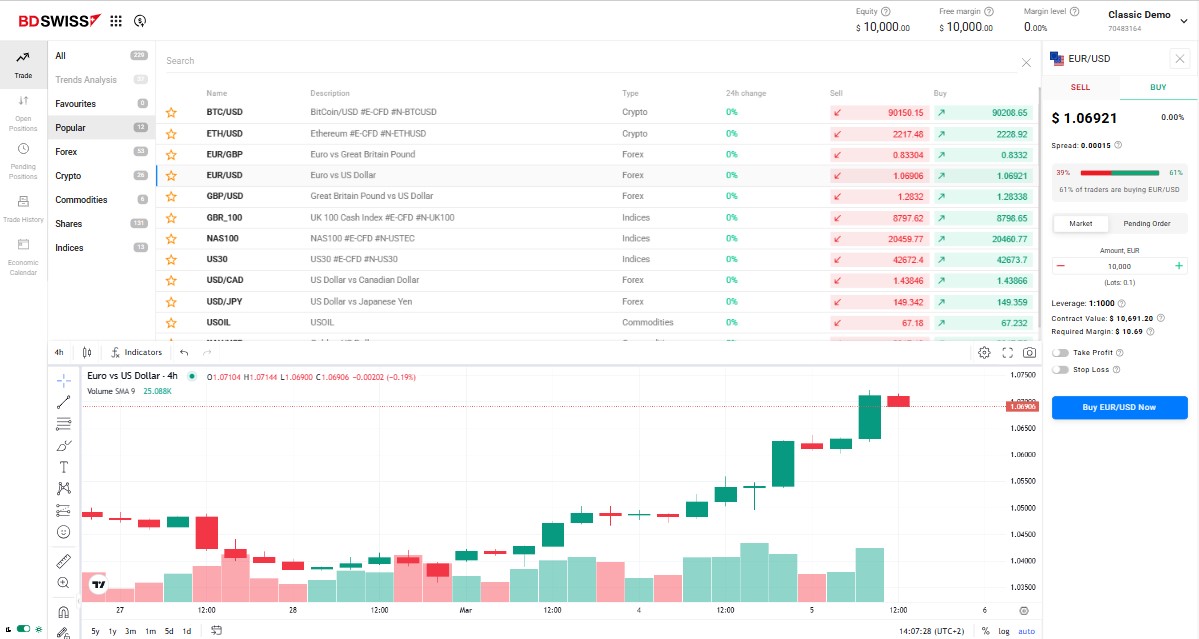Open the Indicators button on chart toolbar

click(137, 352)
